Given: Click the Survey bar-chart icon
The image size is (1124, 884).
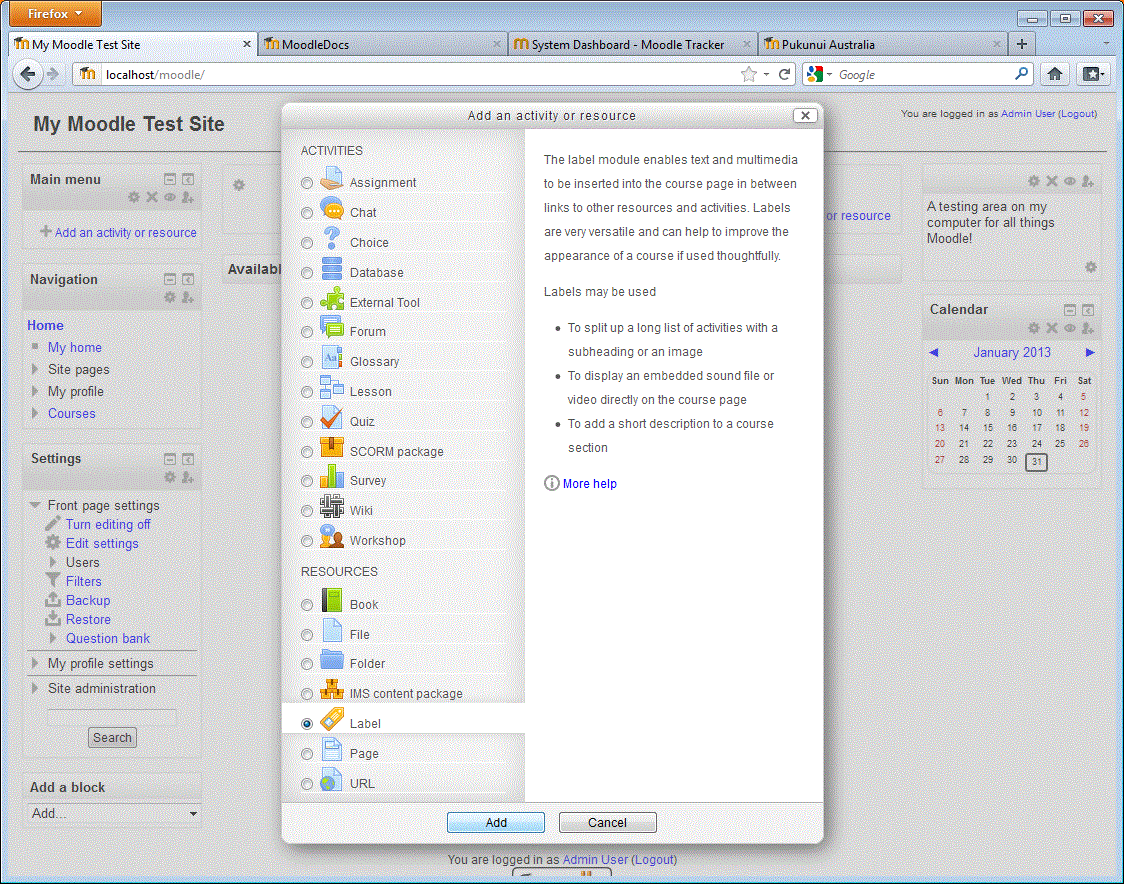Looking at the screenshot, I should (331, 477).
